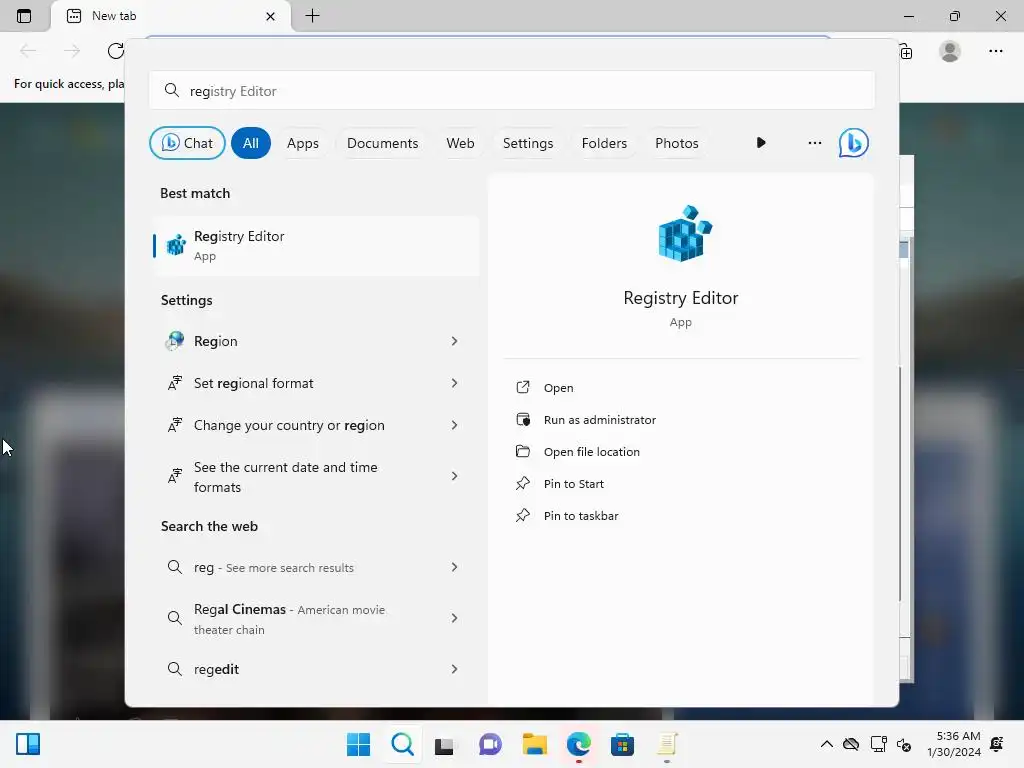
Task: Click the Edge tab actions menu icon
Action: click(24, 16)
